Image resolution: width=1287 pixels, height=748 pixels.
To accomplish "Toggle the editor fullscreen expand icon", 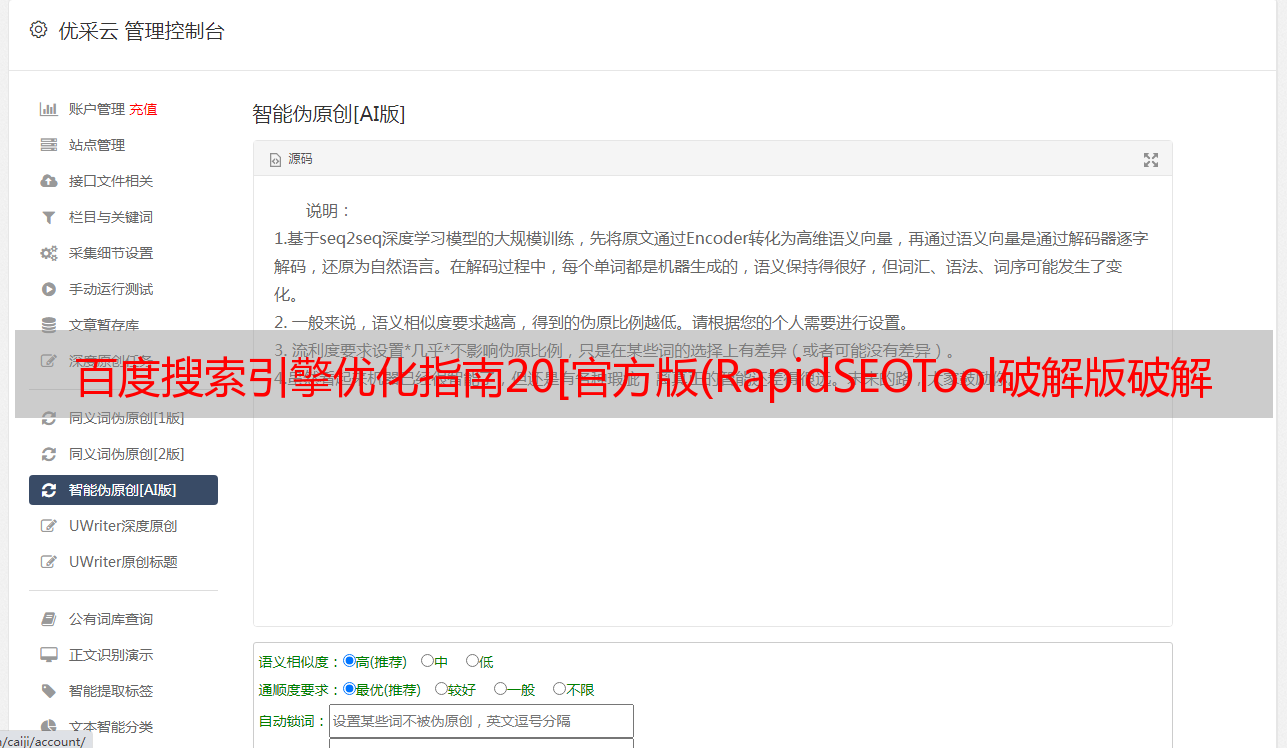I will [1151, 160].
